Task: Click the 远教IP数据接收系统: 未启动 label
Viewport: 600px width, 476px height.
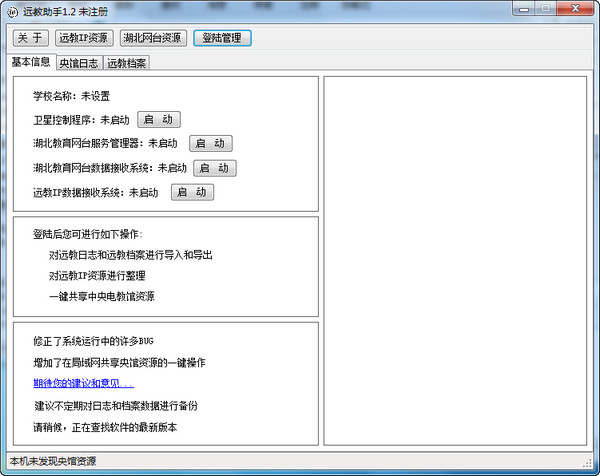Action: click(95, 192)
